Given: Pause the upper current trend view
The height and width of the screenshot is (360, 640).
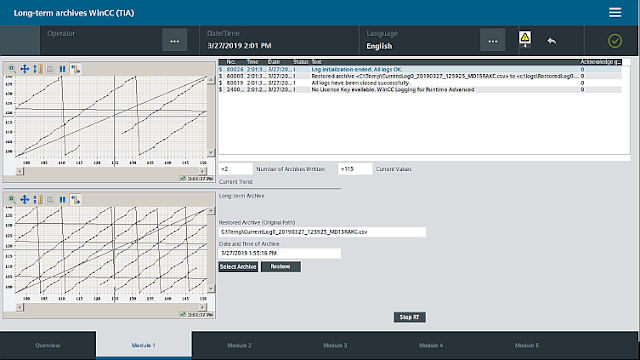Looking at the screenshot, I should click(62, 69).
